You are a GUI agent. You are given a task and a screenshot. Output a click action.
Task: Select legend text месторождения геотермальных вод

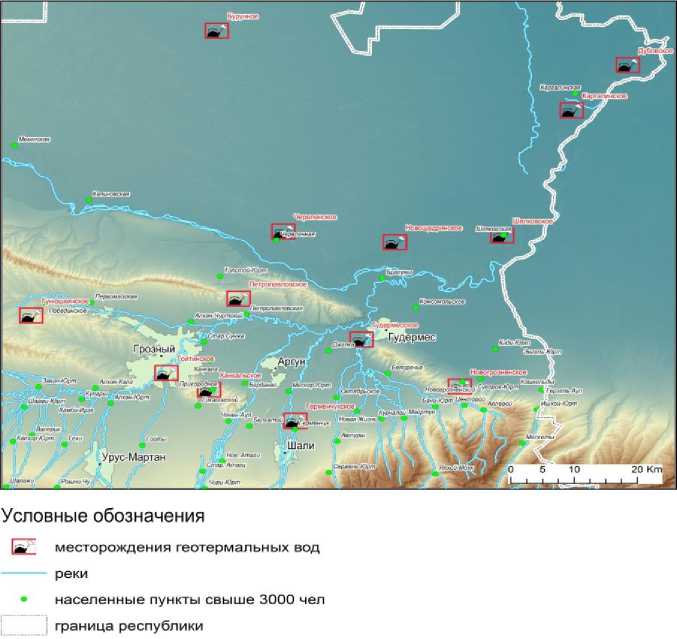187,547
